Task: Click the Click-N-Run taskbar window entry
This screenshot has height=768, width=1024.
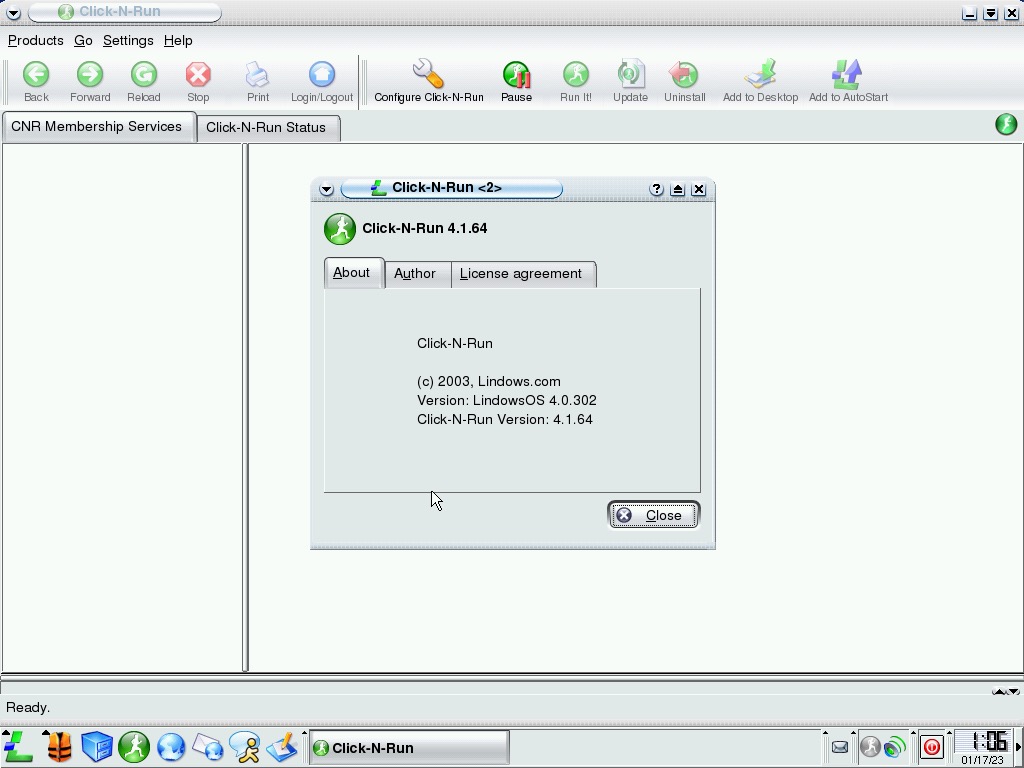Action: pyautogui.click(x=408, y=747)
